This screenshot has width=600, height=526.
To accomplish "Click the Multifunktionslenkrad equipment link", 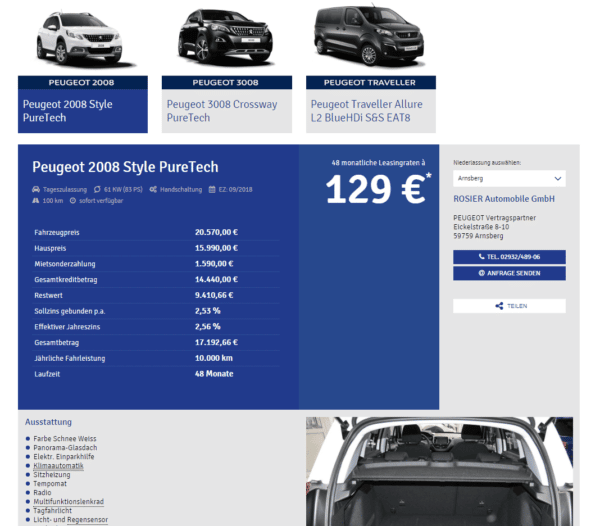I will pyautogui.click(x=68, y=502).
